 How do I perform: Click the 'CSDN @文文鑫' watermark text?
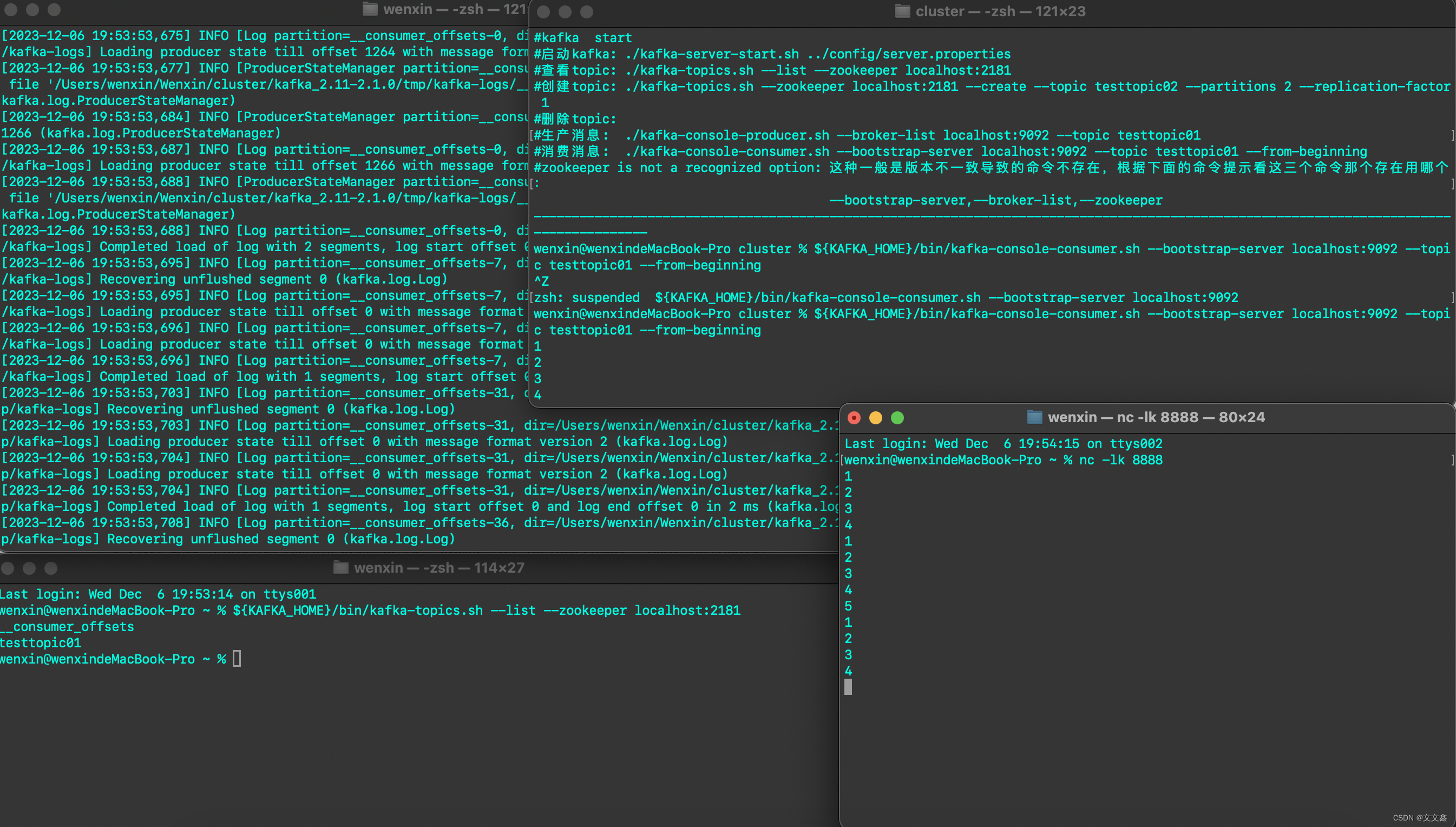(x=1420, y=818)
